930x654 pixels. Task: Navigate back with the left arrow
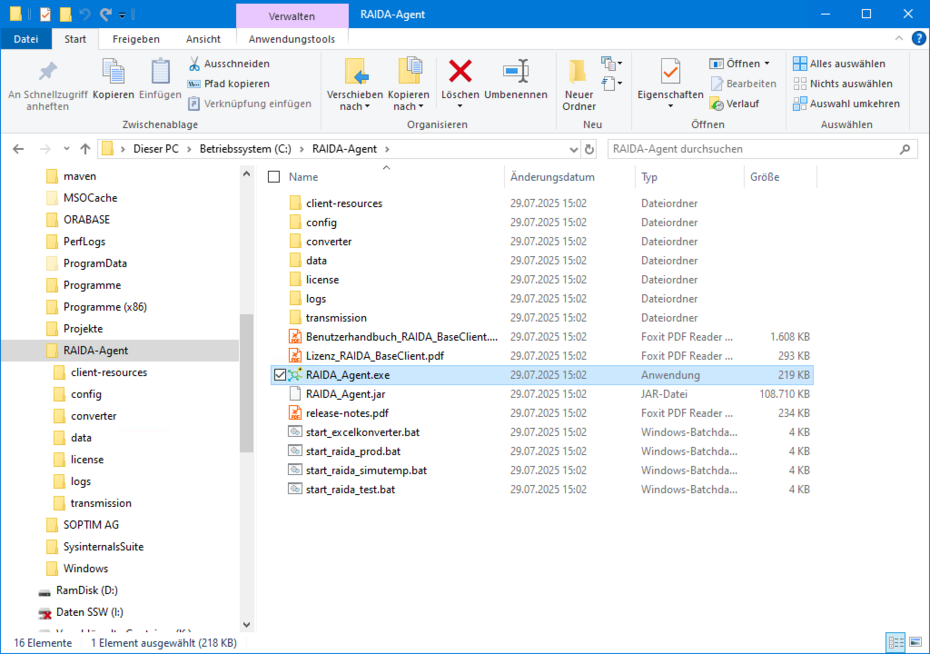tap(18, 149)
